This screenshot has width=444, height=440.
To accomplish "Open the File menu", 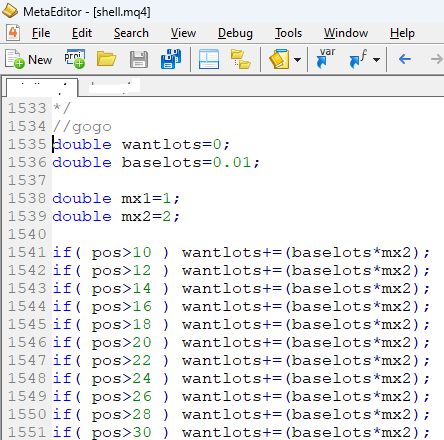I will [41, 33].
